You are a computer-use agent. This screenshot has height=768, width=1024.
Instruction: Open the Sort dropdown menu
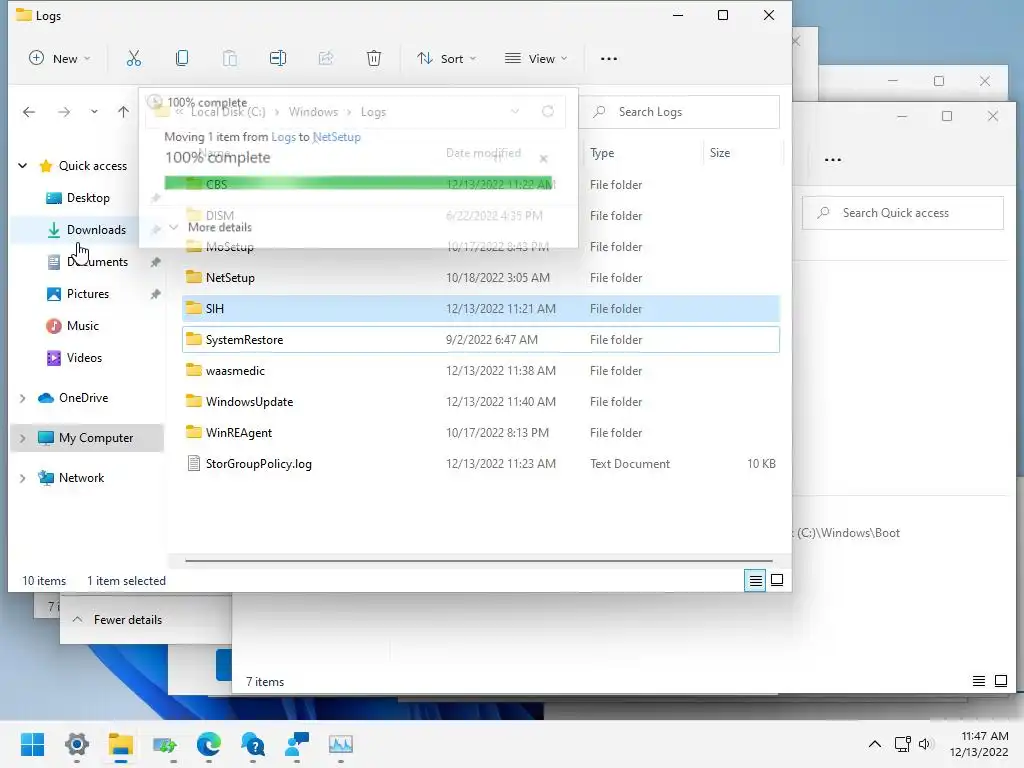[447, 59]
